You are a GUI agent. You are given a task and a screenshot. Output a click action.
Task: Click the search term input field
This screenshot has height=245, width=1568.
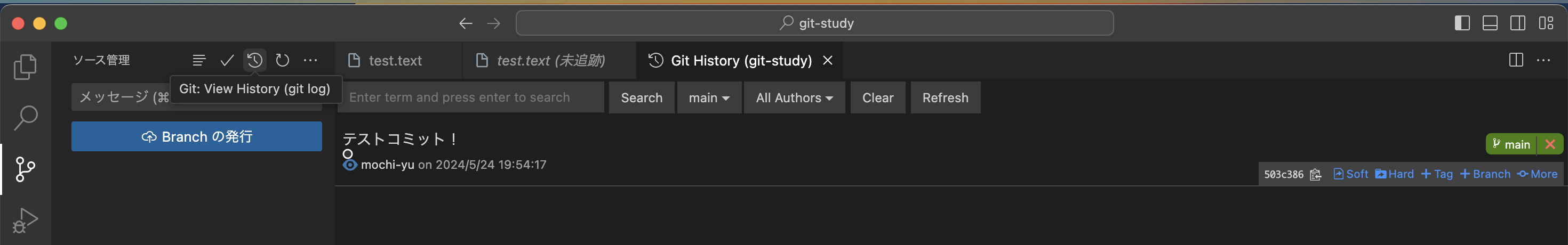(472, 98)
